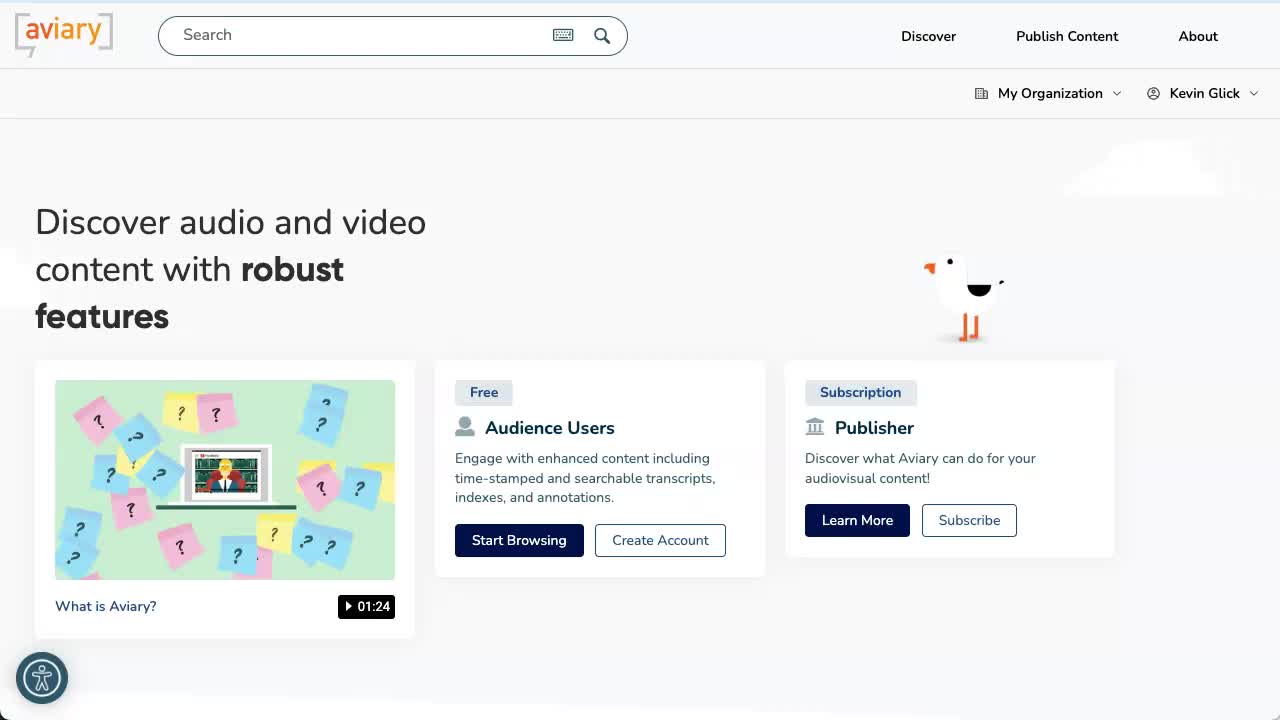Screen dimensions: 1280x720
Task: Open the accessibility widget icon
Action: point(42,678)
